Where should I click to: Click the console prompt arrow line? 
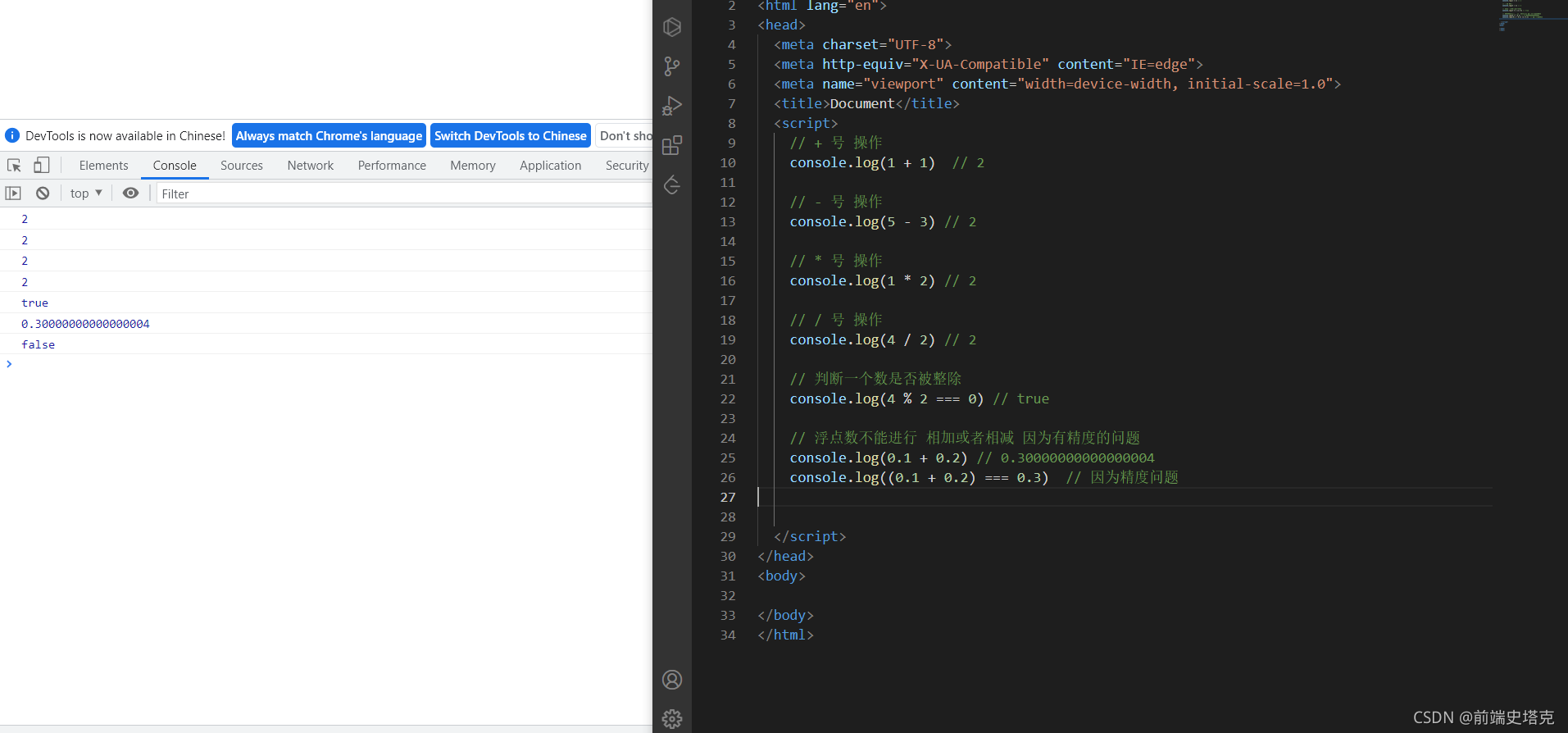tap(326, 364)
